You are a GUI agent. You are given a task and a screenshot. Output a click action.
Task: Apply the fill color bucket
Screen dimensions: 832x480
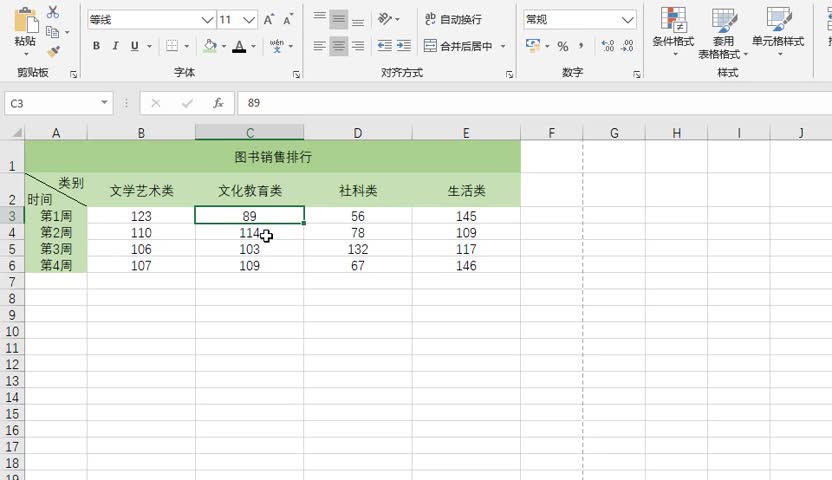click(209, 46)
